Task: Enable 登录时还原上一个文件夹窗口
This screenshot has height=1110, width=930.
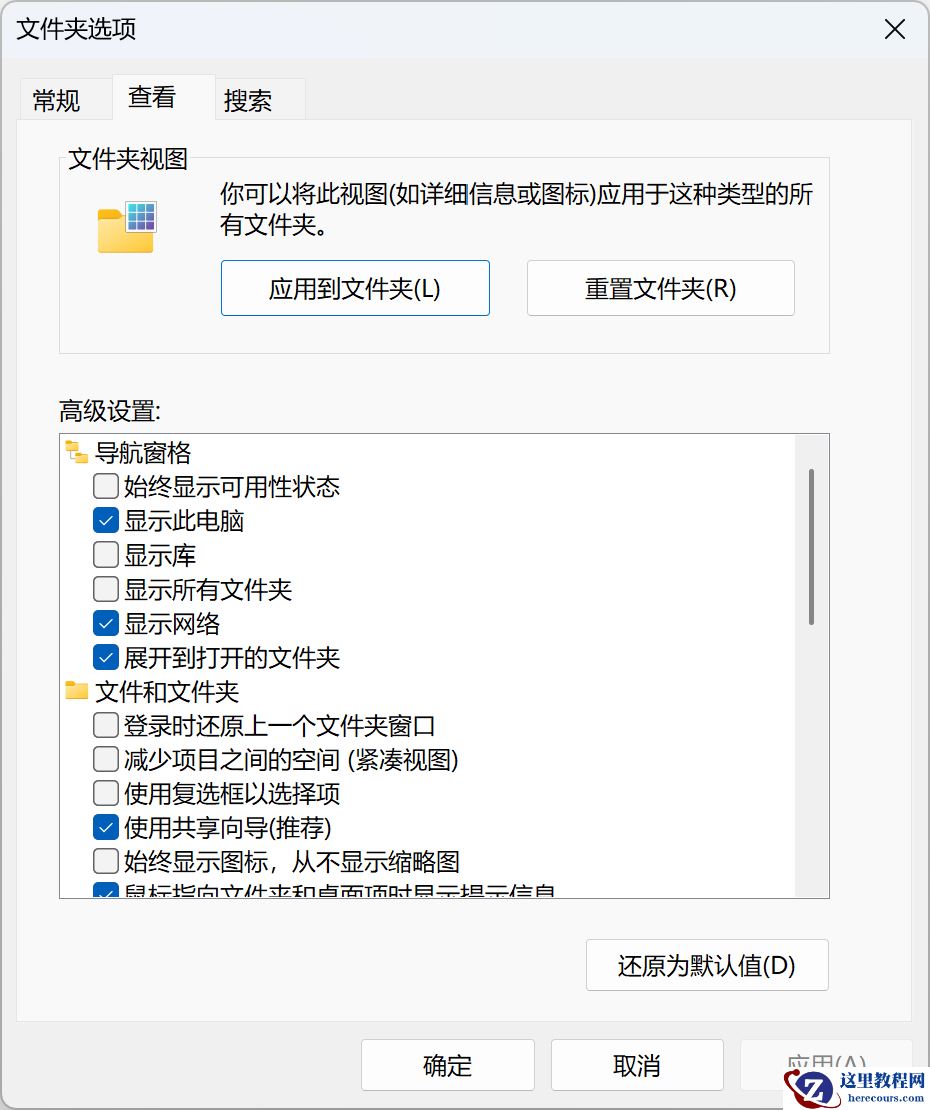Action: pos(105,725)
